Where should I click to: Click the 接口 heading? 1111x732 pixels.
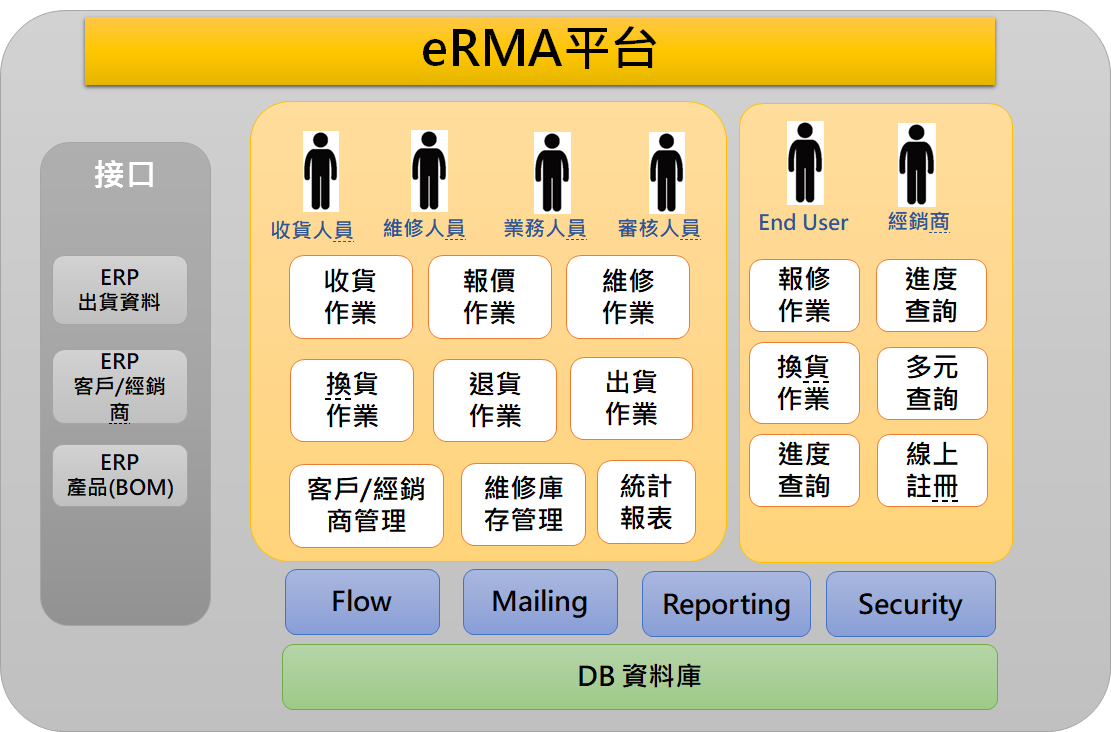pos(125,174)
